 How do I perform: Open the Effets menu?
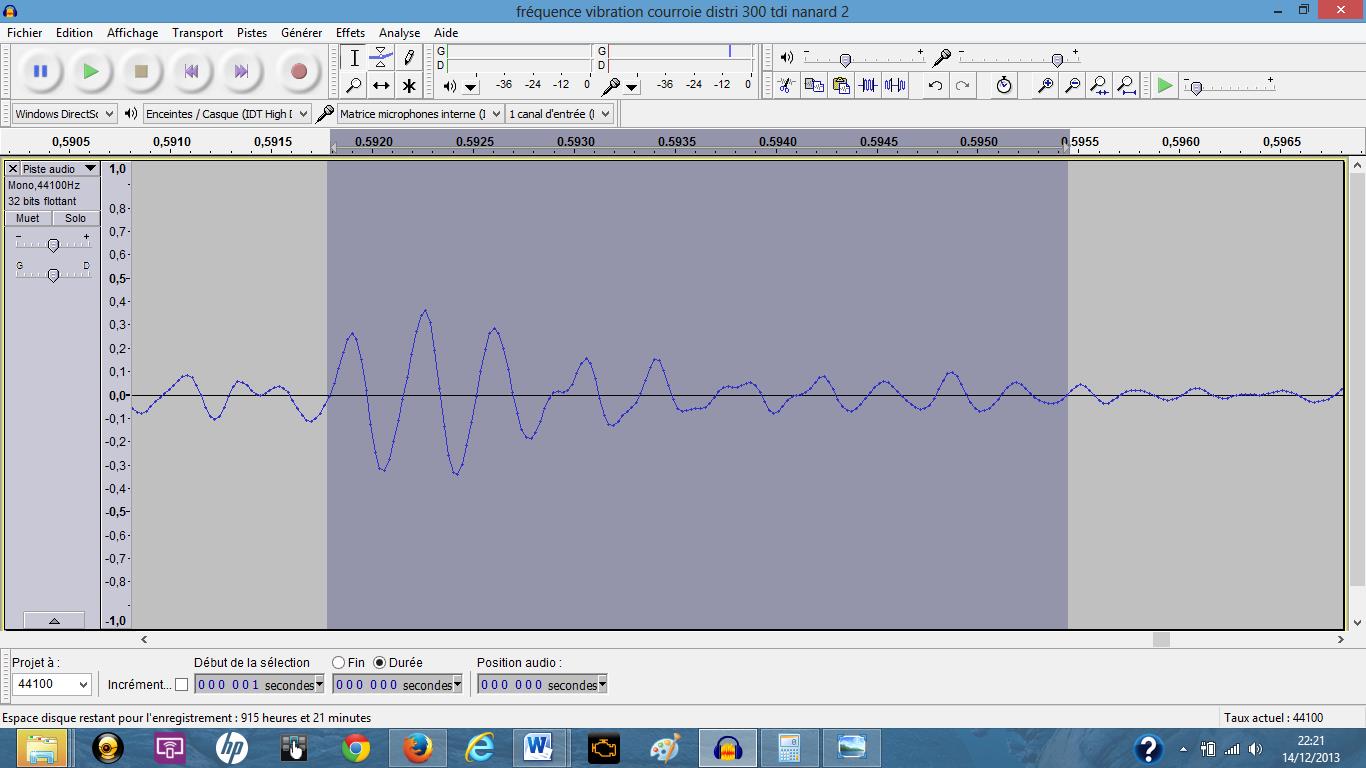(350, 33)
